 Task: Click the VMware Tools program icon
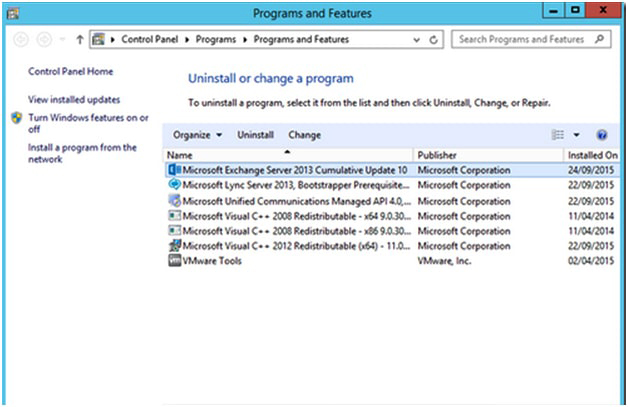click(x=174, y=260)
